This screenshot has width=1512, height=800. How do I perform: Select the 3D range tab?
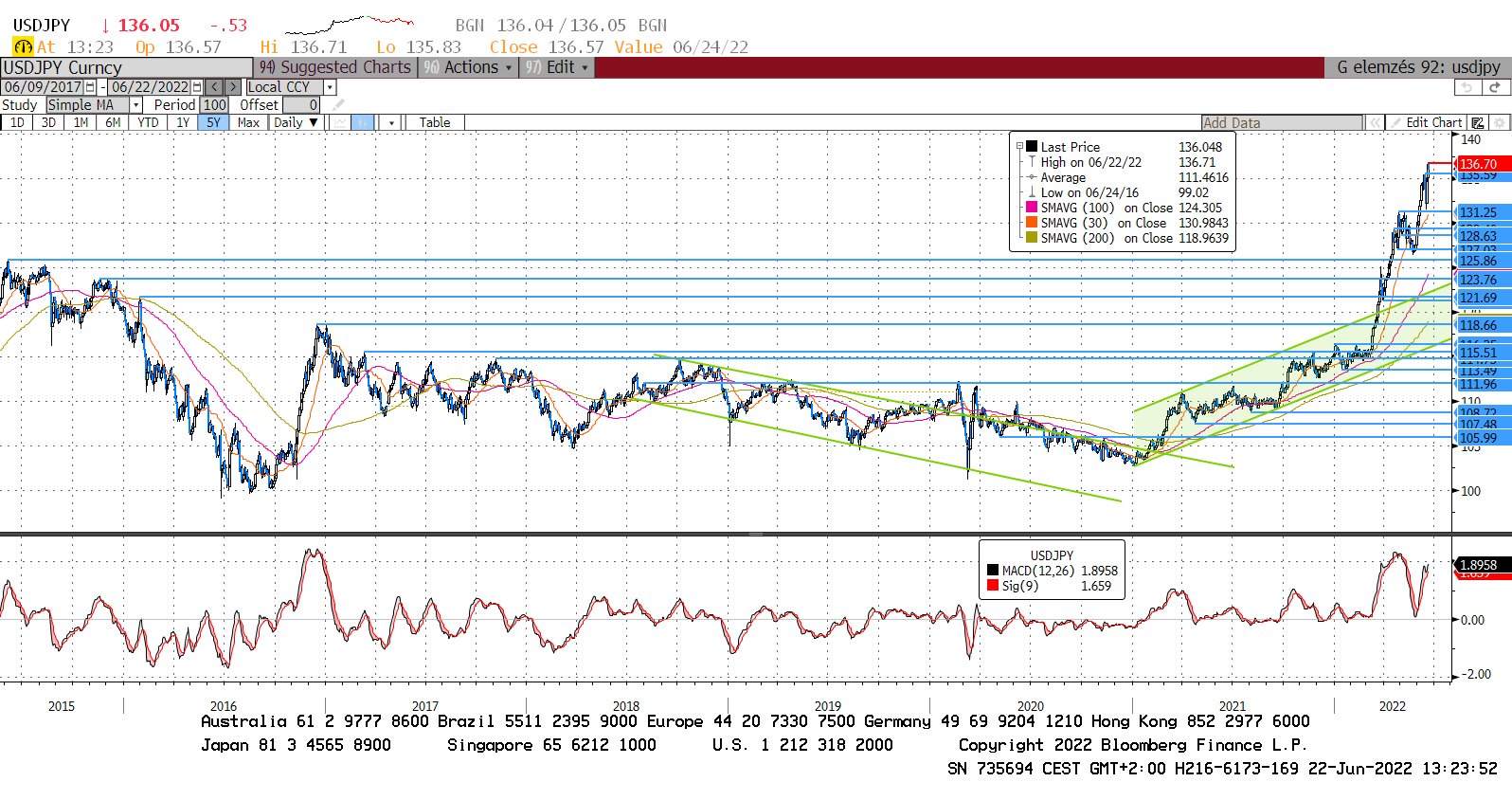click(48, 122)
